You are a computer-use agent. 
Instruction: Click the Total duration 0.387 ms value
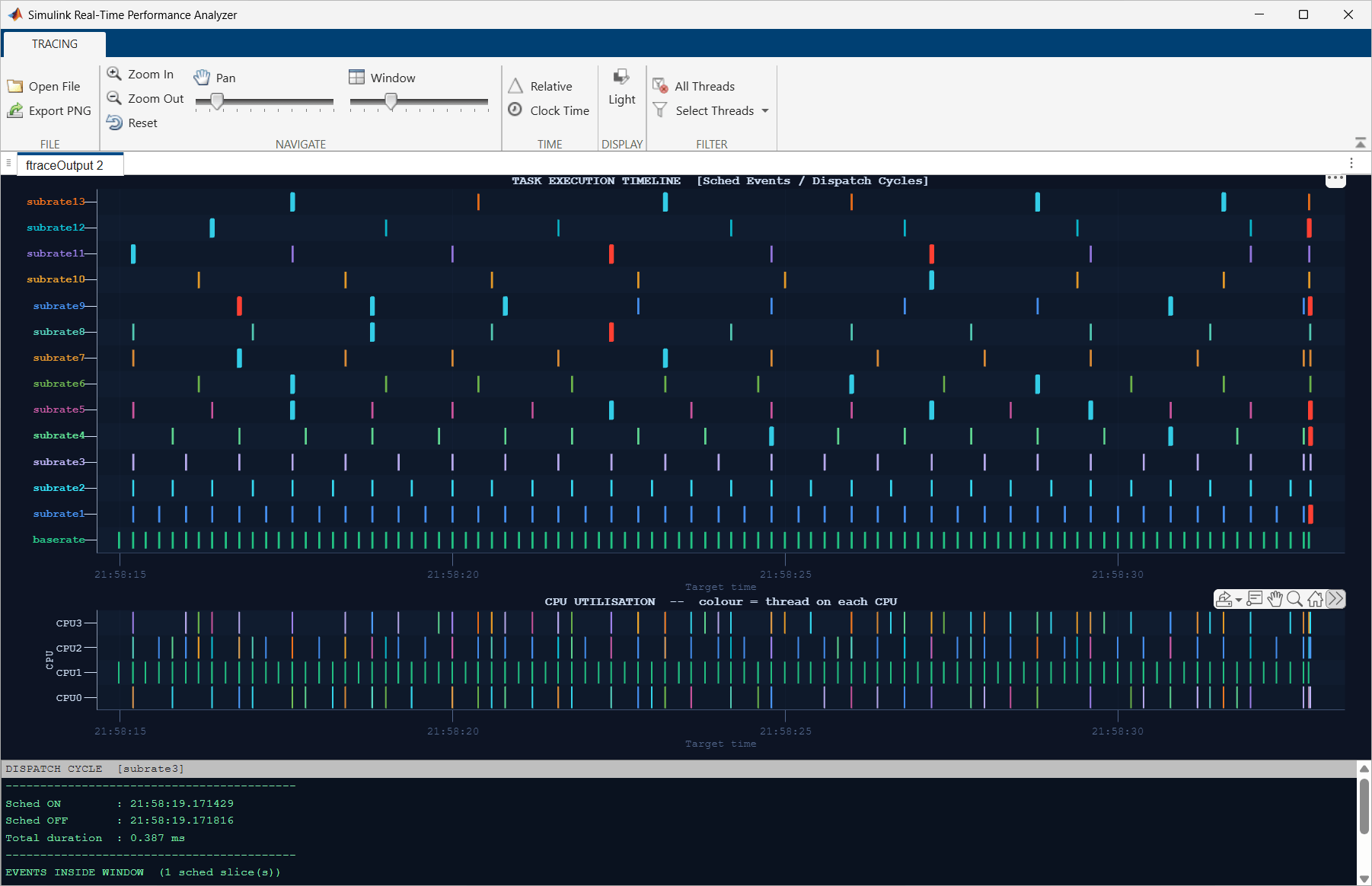coord(158,838)
